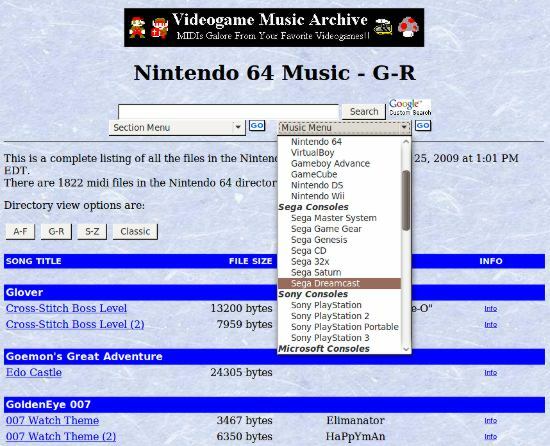The height and width of the screenshot is (446, 550).
Task: Click the Videogame Music Archive banner
Action: point(274,28)
